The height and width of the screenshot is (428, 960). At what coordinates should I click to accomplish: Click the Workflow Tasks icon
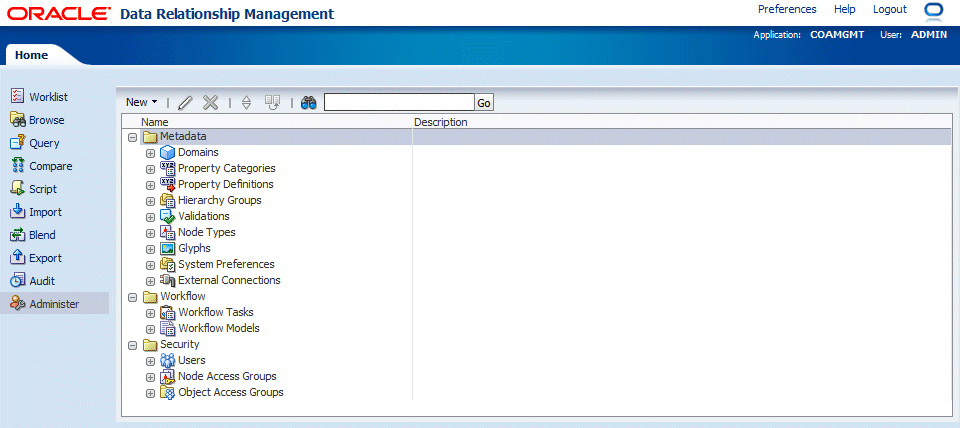click(x=167, y=312)
